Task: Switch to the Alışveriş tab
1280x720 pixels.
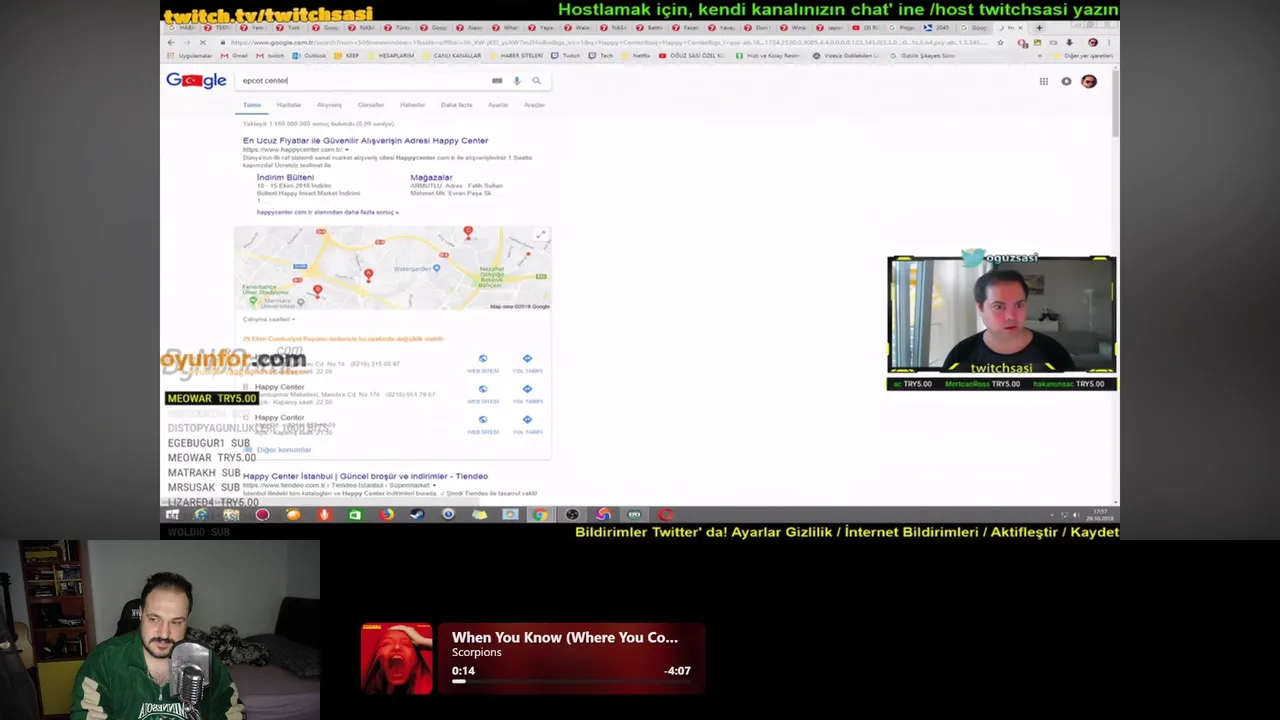Action: click(x=329, y=105)
